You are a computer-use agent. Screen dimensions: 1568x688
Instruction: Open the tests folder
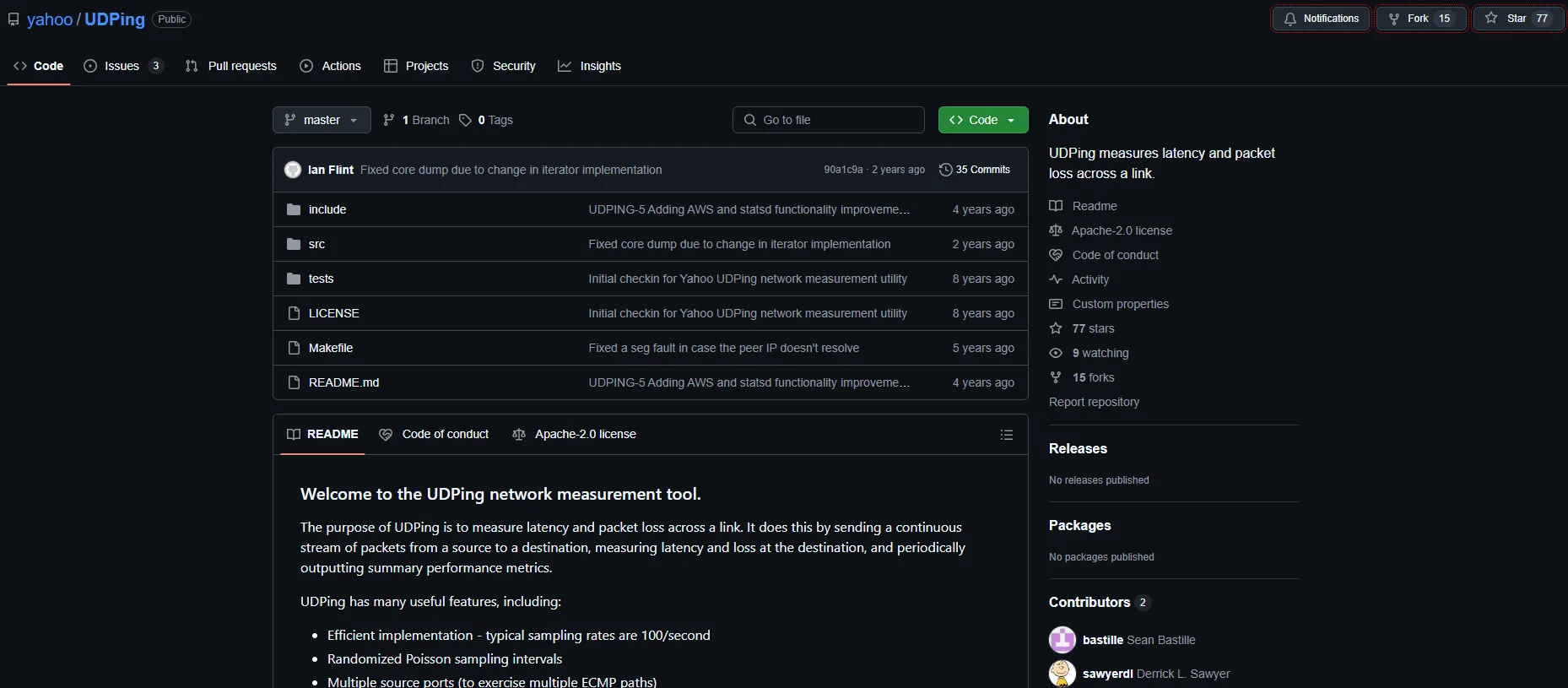321,279
